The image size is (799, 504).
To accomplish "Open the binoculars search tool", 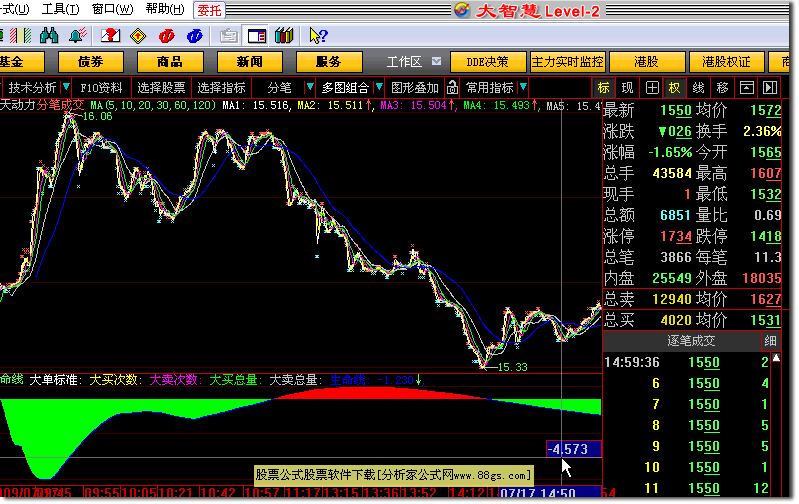I will (x=49, y=36).
